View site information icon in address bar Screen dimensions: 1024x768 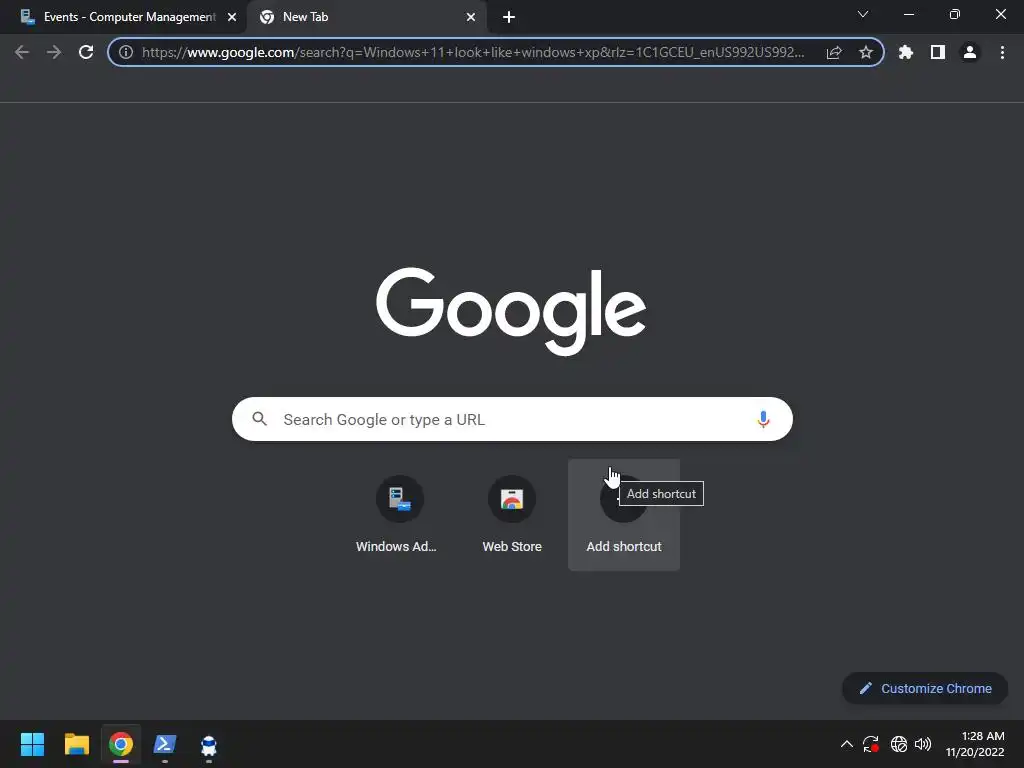tap(126, 52)
